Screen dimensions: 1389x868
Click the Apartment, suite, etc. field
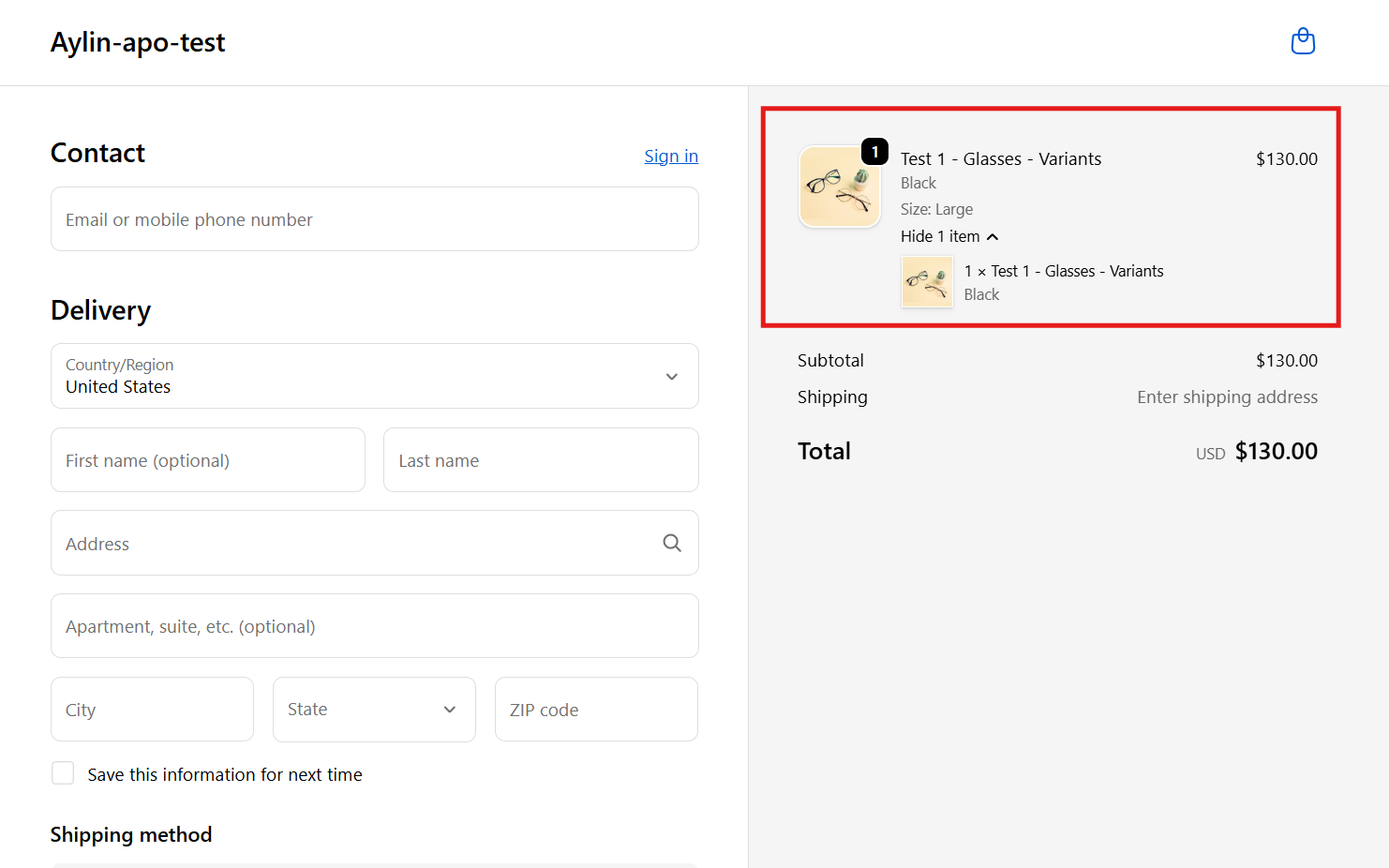[x=374, y=626]
